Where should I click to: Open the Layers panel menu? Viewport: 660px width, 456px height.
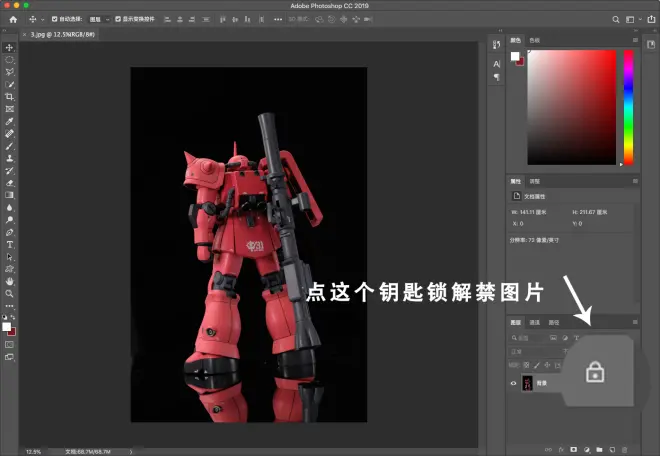tap(635, 322)
